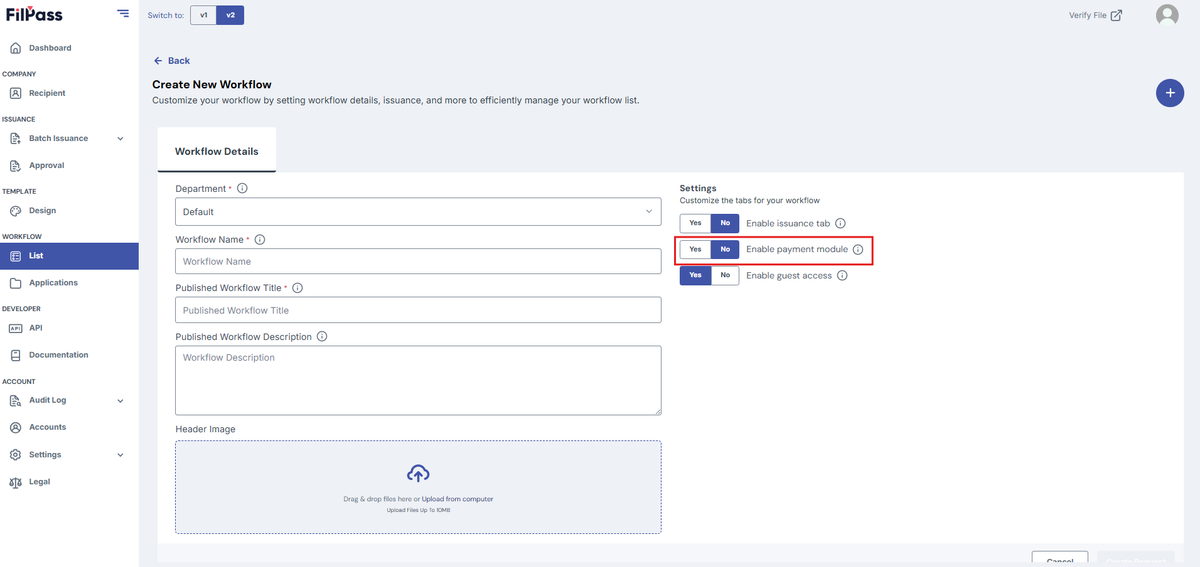Click the info icon beside Workflow Name
This screenshot has height=567, width=1200.
coord(260,240)
